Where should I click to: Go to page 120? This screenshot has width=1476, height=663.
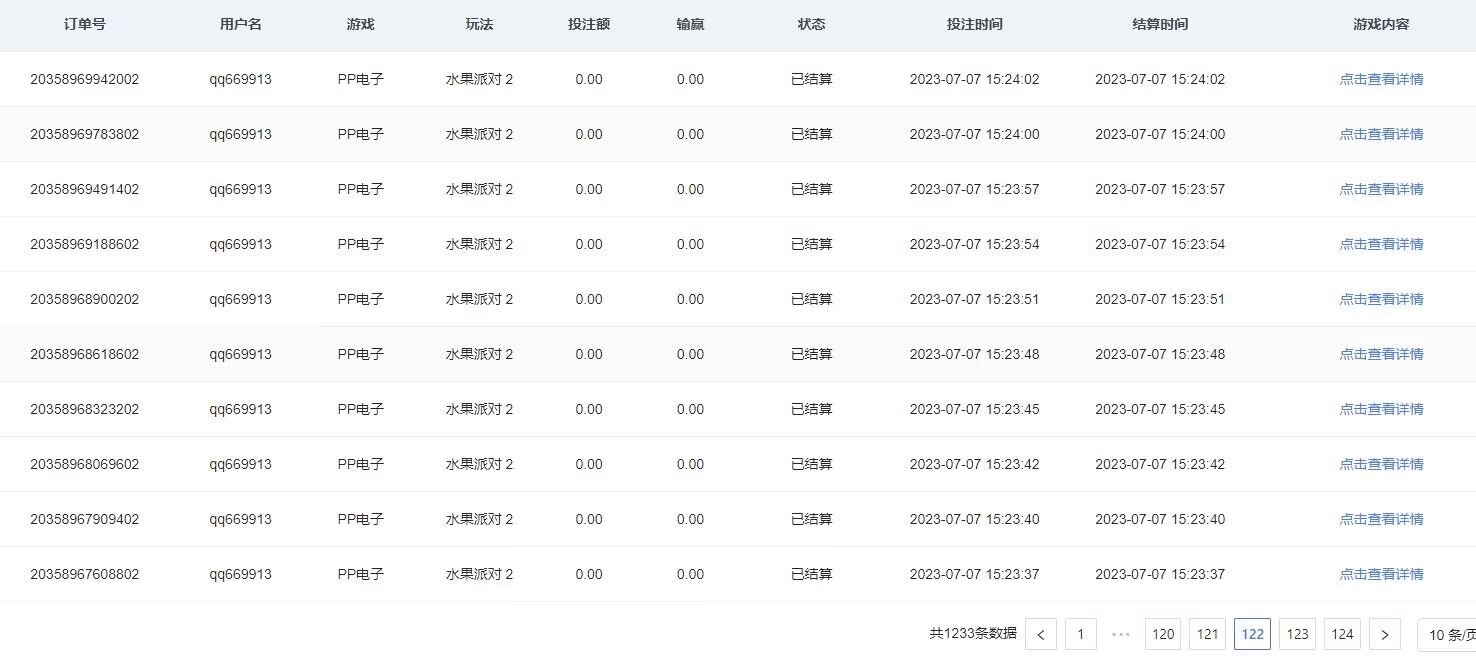click(x=1163, y=634)
